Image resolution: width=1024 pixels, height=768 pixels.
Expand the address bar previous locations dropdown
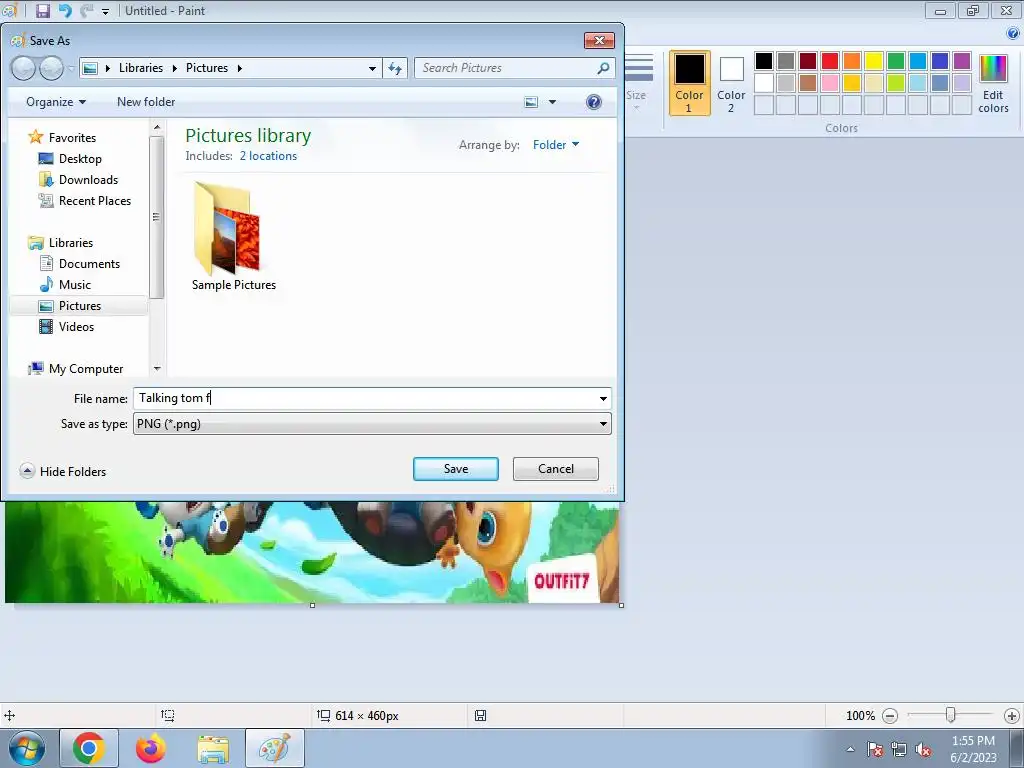372,68
